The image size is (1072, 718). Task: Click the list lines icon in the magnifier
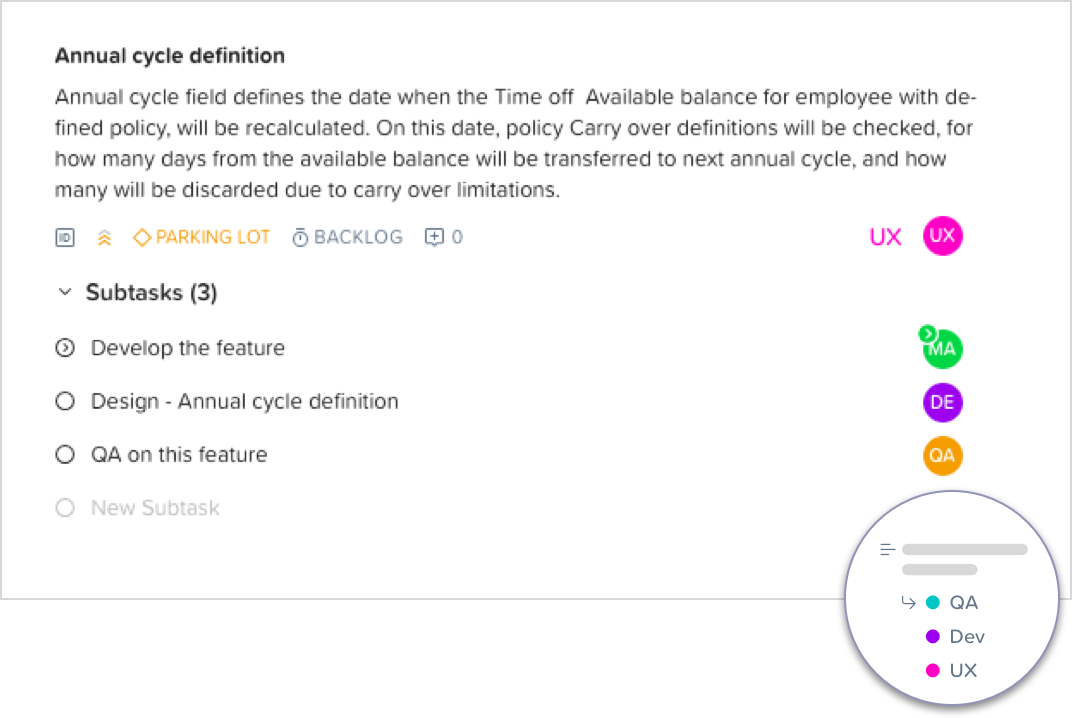click(x=886, y=549)
